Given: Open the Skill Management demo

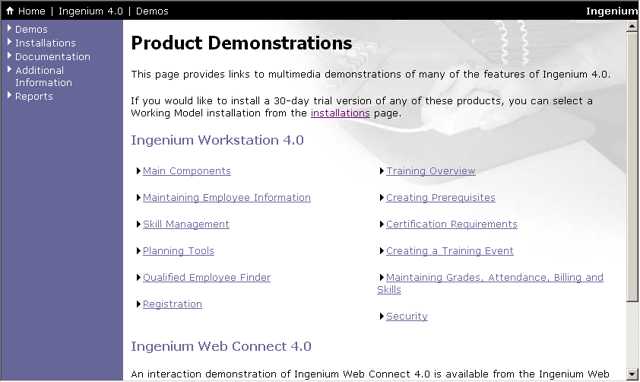Looking at the screenshot, I should pyautogui.click(x=186, y=224).
